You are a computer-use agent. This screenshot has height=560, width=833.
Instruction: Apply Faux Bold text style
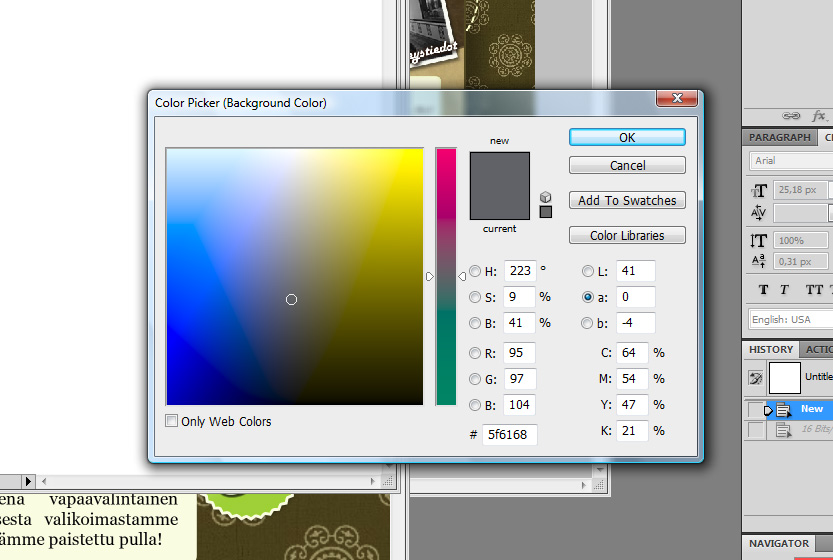coord(764,290)
